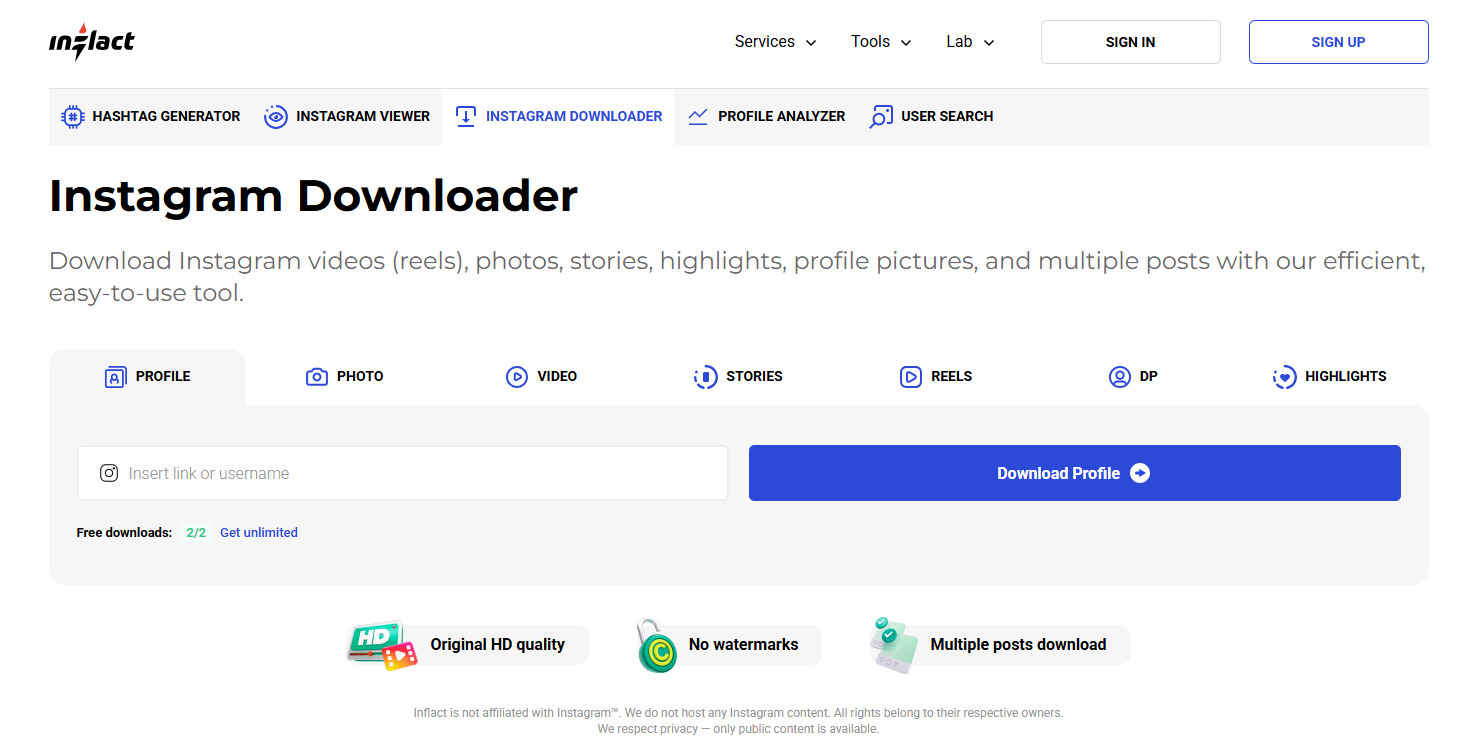Click the Inflact not affiliated disclaimer line
Screen dimensions: 1464x755
739,713
